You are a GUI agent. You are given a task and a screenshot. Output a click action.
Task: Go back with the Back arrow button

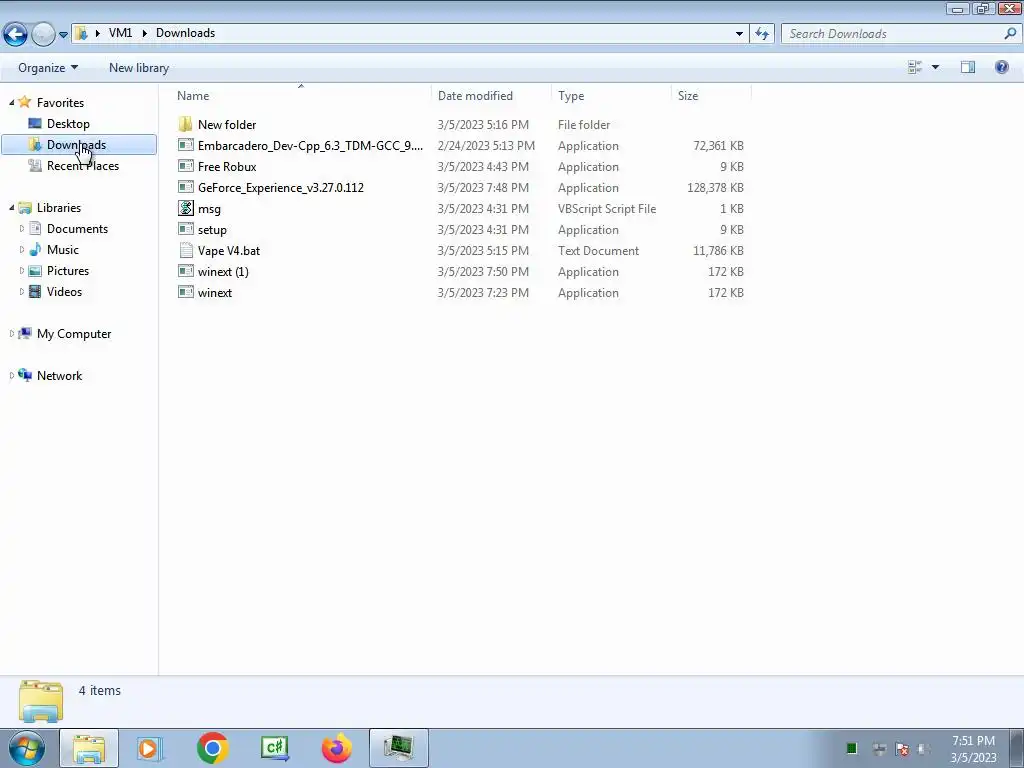[x=15, y=34]
